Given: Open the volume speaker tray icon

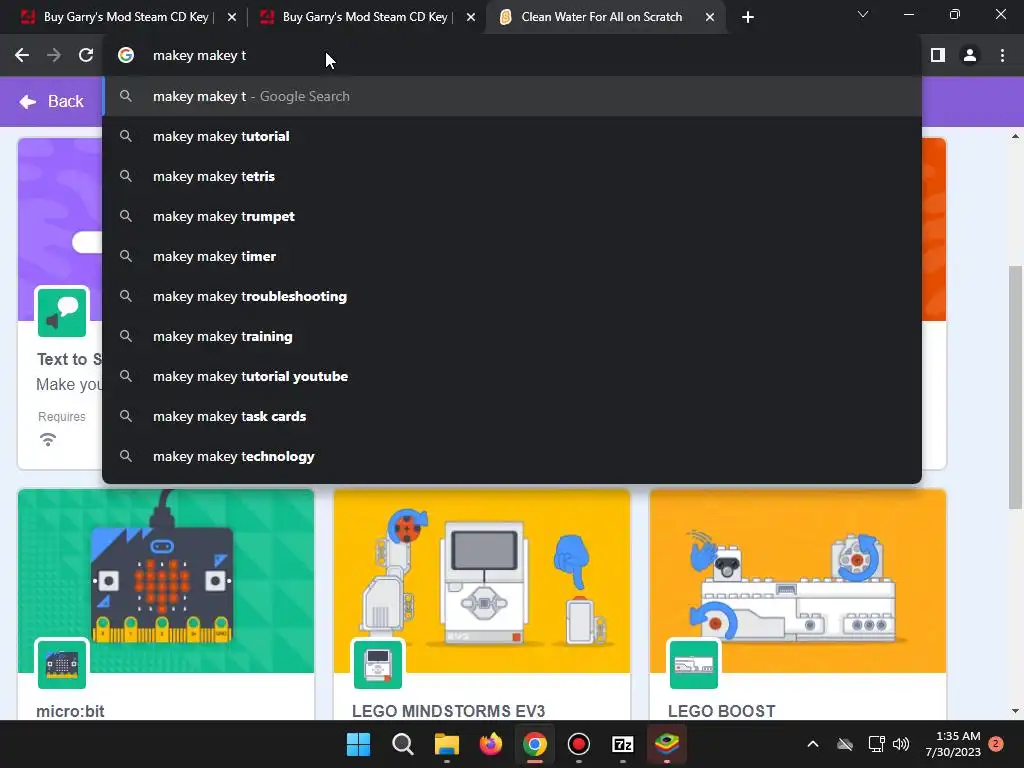Looking at the screenshot, I should pyautogui.click(x=901, y=744).
